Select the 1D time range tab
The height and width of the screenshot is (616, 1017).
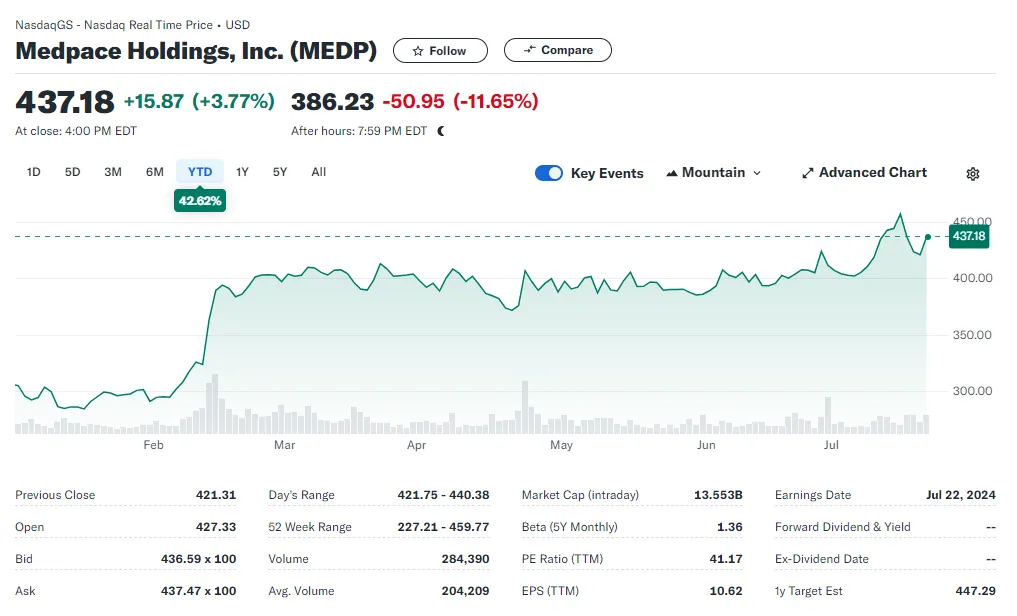34,172
